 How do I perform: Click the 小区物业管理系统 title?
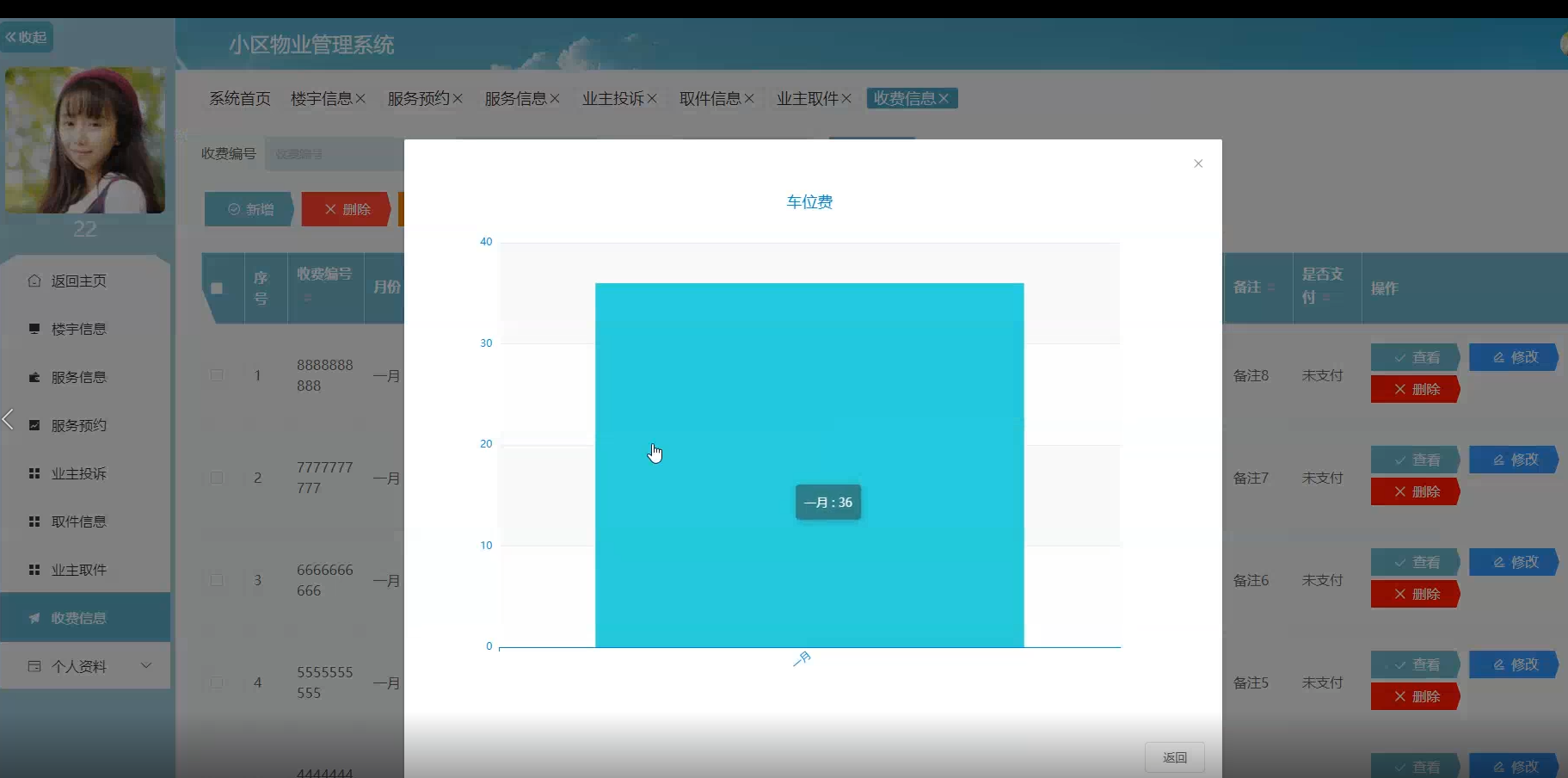tap(311, 45)
